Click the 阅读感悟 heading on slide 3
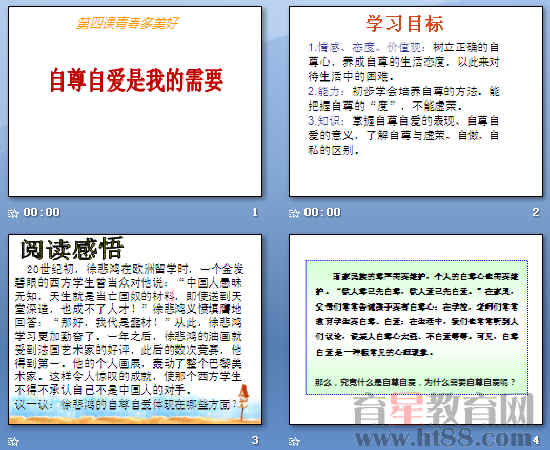550x450 pixels. 72,249
